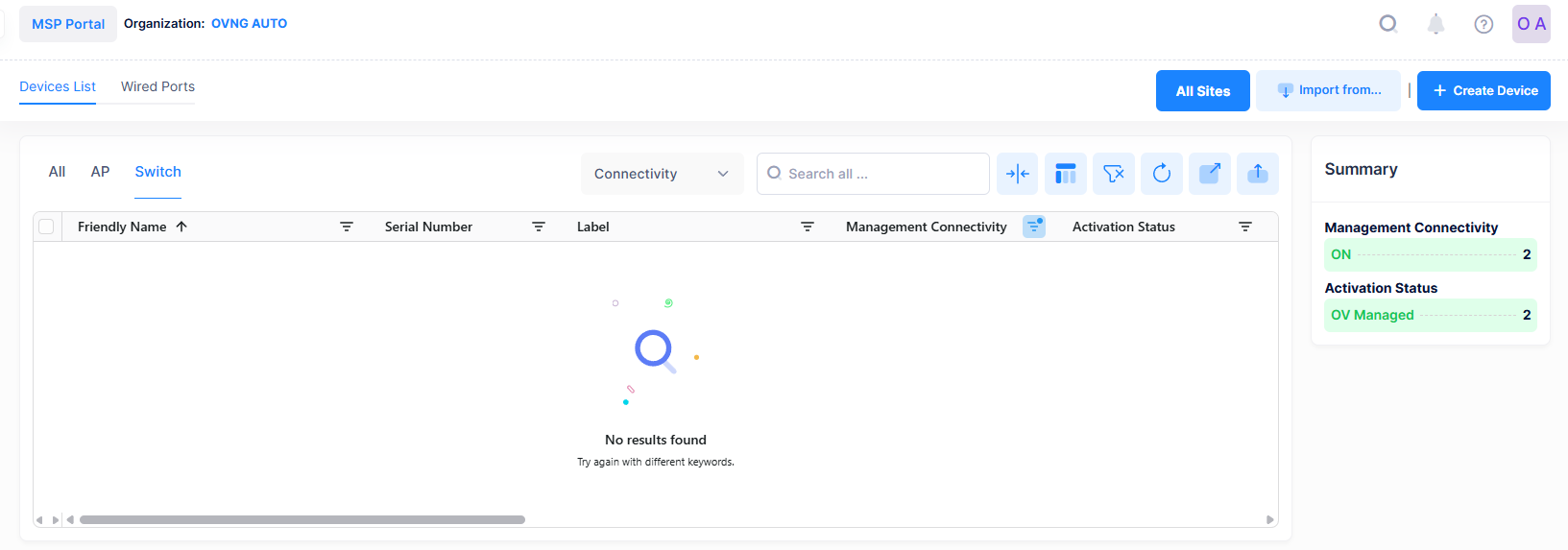Clear all filters using funnel icon
The image size is (1568, 550).
[1113, 174]
